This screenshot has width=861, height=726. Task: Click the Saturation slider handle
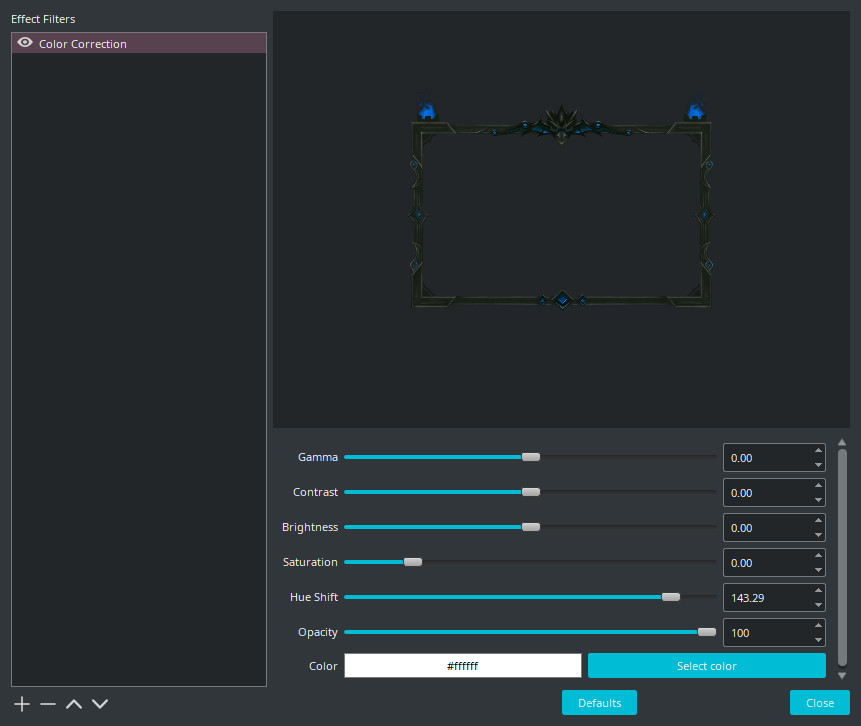[x=413, y=562]
